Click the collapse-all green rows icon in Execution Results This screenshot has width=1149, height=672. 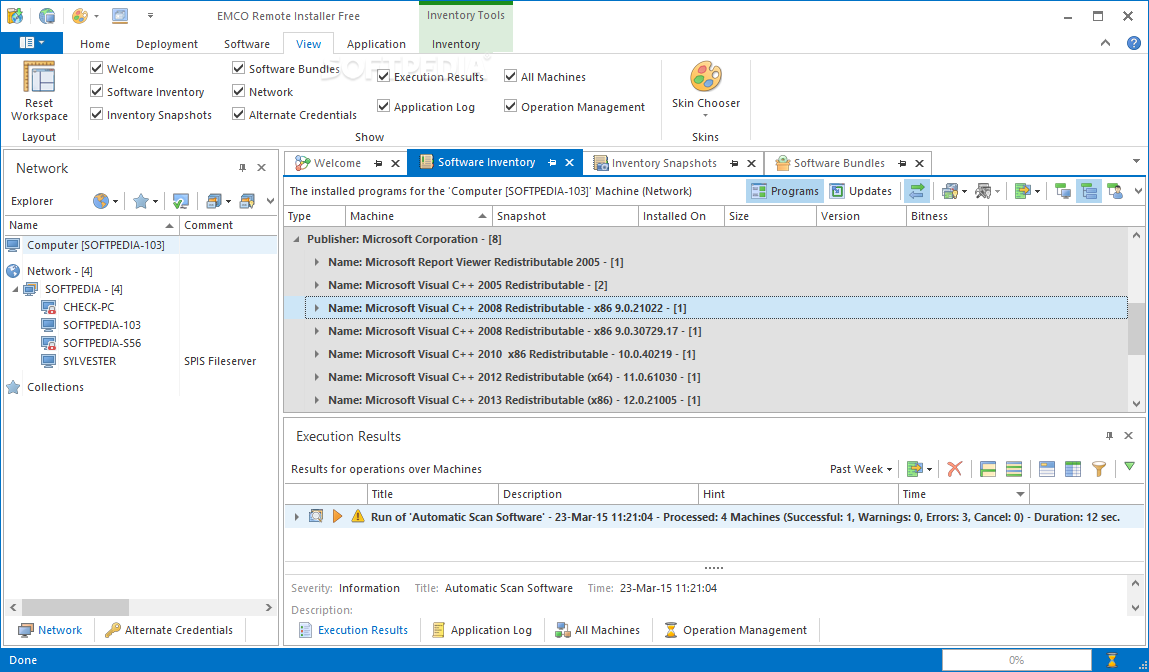(1013, 469)
